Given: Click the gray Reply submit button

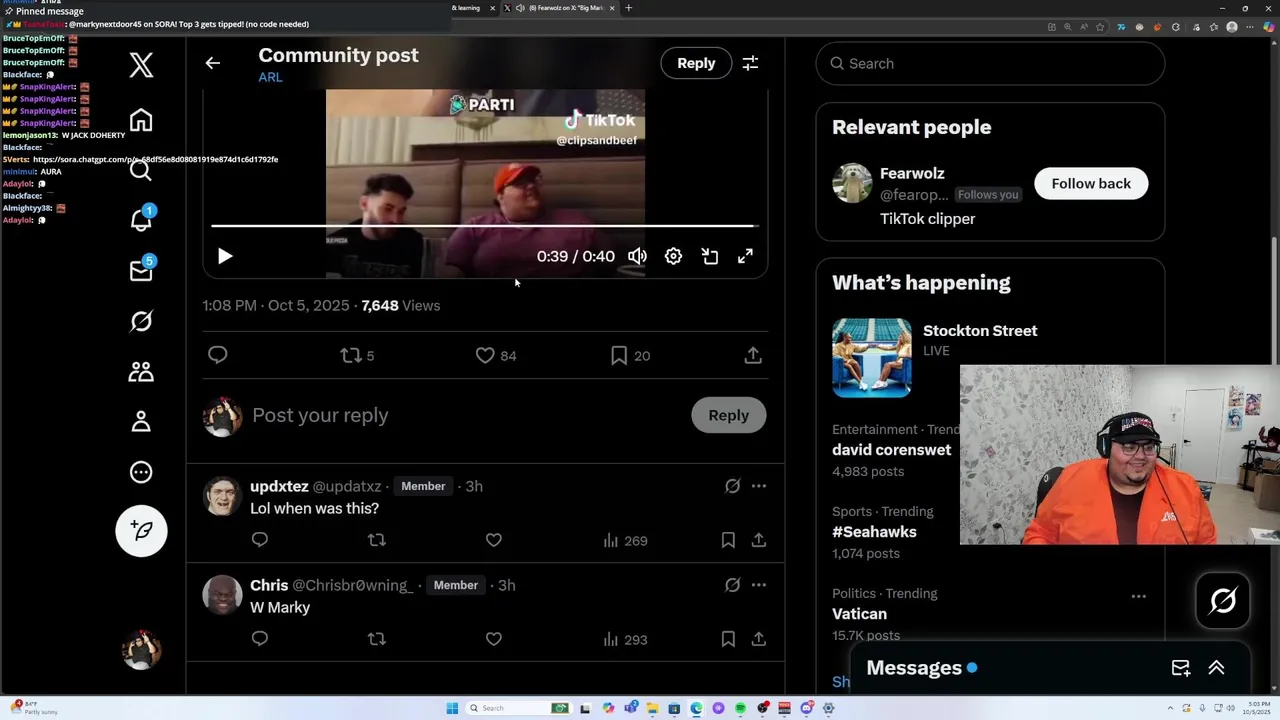Looking at the screenshot, I should pyautogui.click(x=728, y=415).
